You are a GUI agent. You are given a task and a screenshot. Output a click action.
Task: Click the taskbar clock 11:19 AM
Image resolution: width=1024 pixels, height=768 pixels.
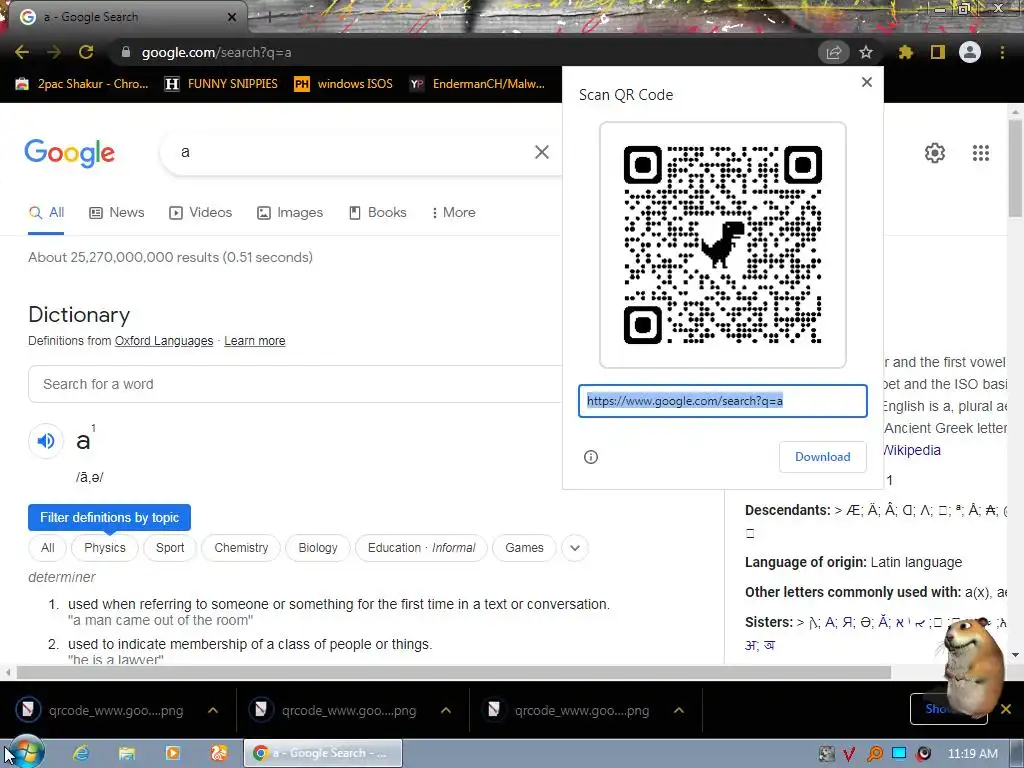[972, 754]
